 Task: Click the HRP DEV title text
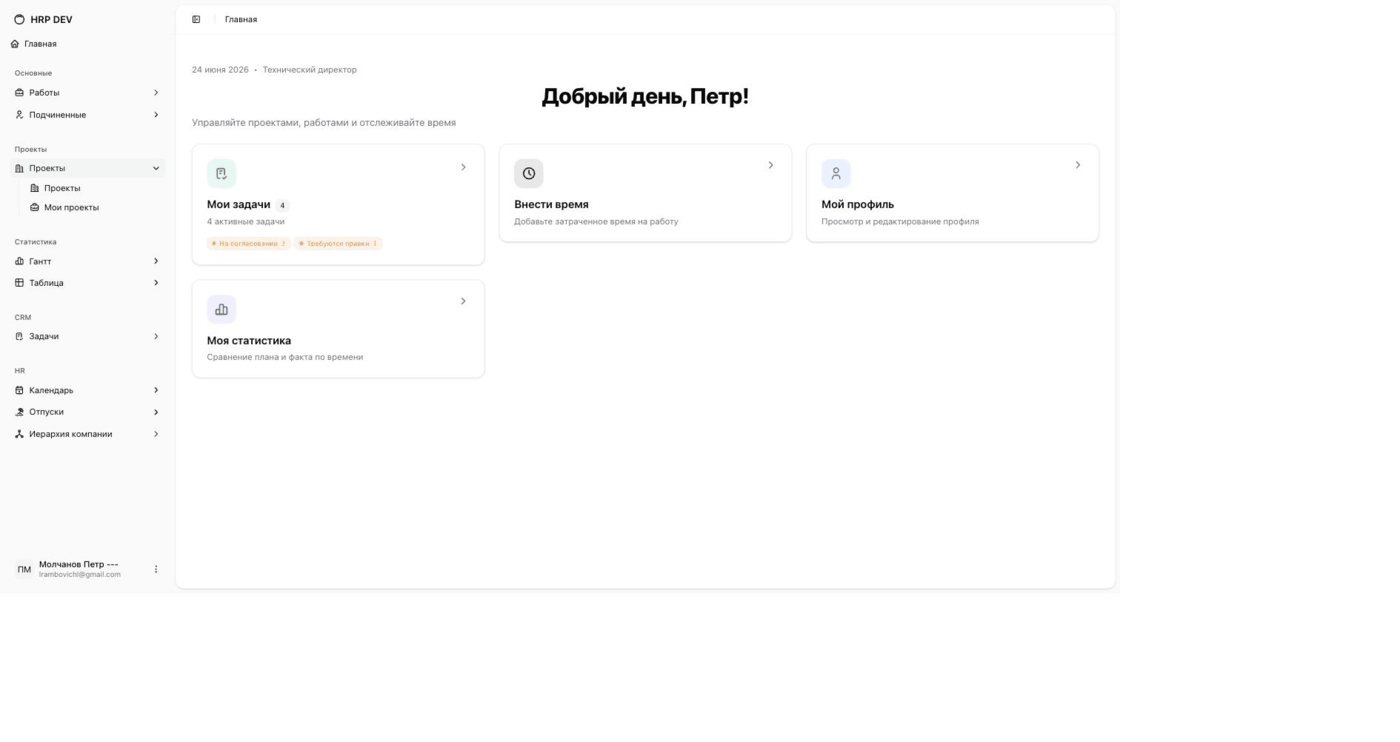51,19
